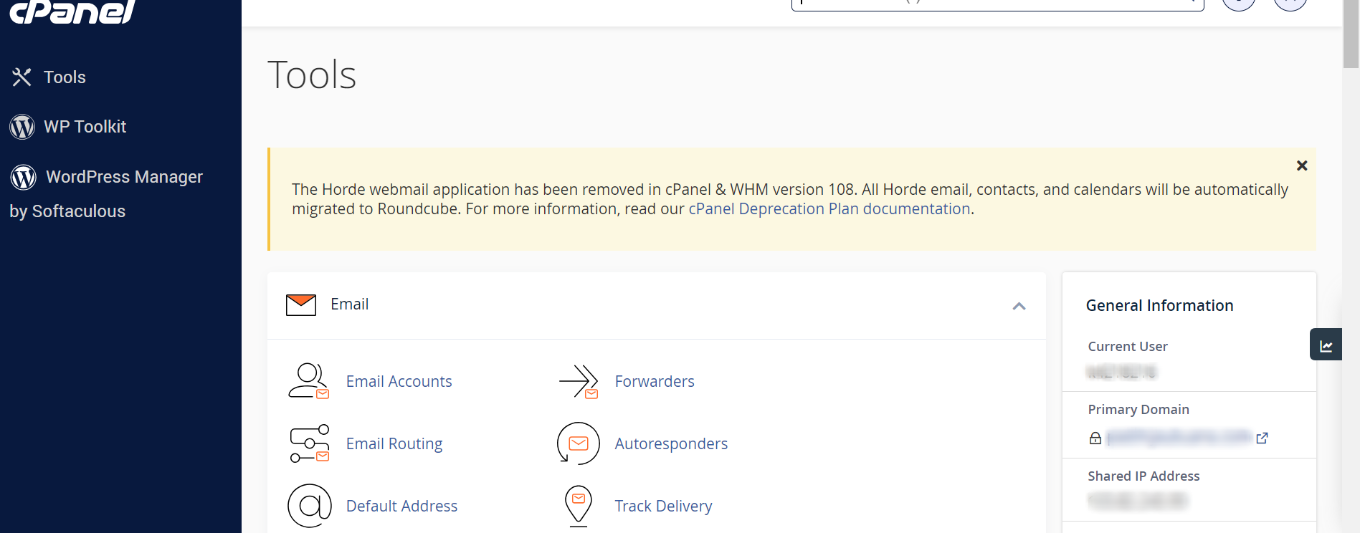Click the Email section envelope icon
Image resolution: width=1360 pixels, height=533 pixels.
pyautogui.click(x=301, y=304)
